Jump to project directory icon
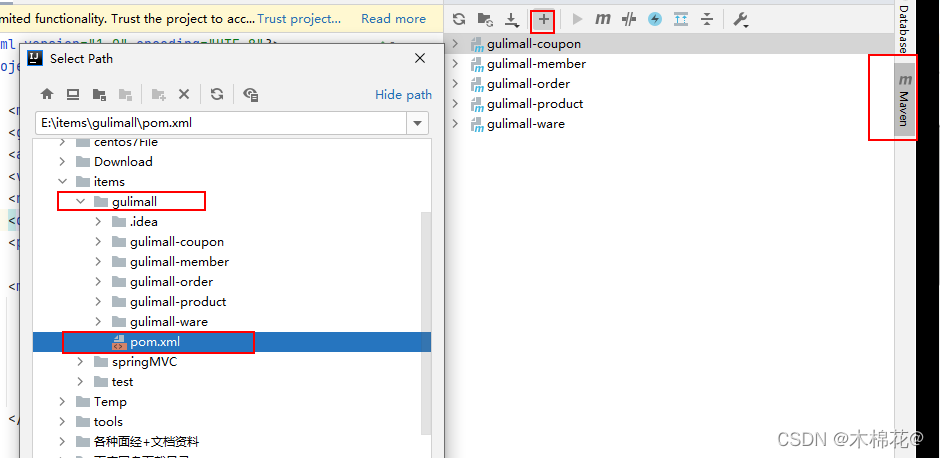The width and height of the screenshot is (940, 458). 100,94
